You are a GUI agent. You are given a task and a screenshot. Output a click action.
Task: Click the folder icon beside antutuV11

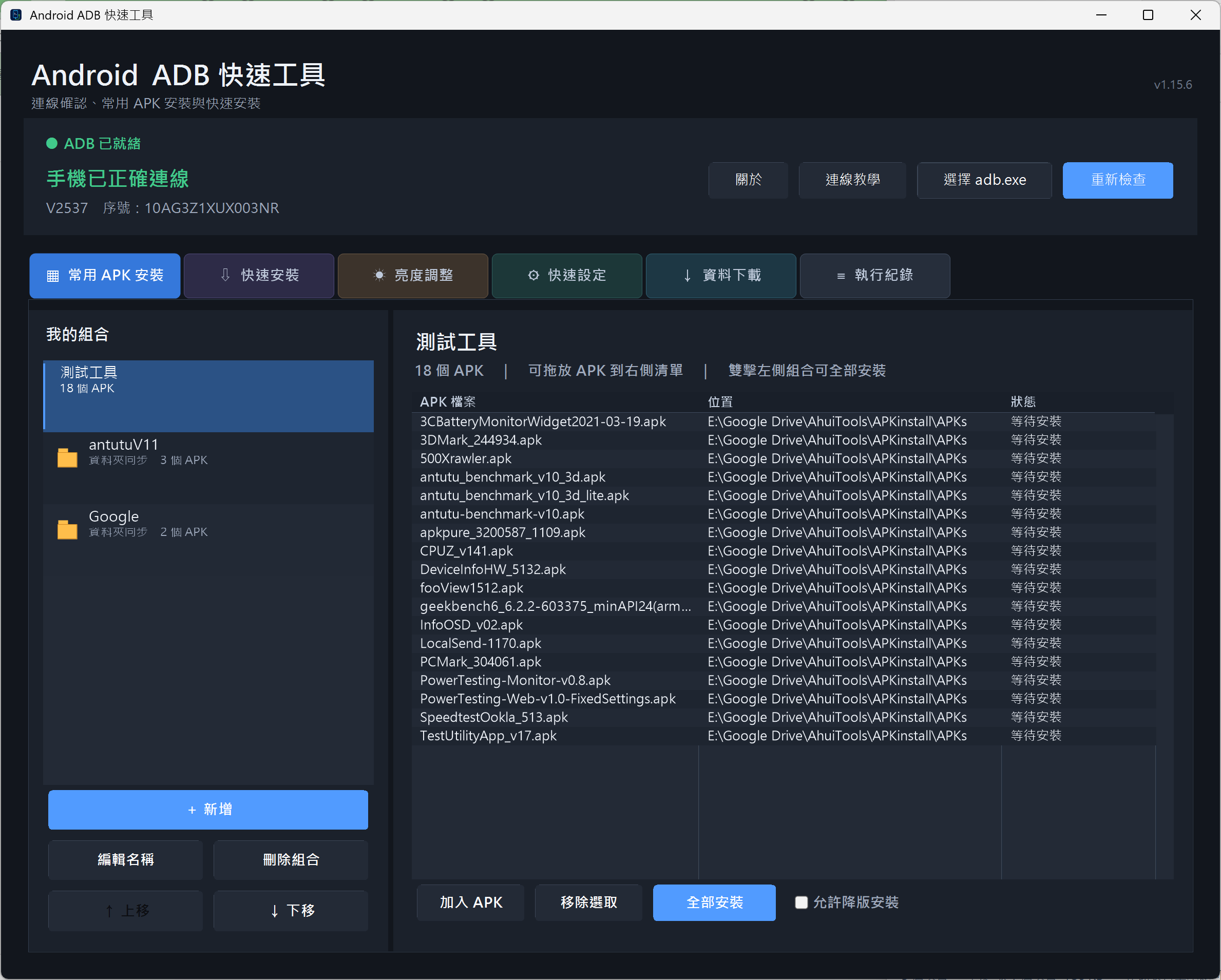[67, 457]
